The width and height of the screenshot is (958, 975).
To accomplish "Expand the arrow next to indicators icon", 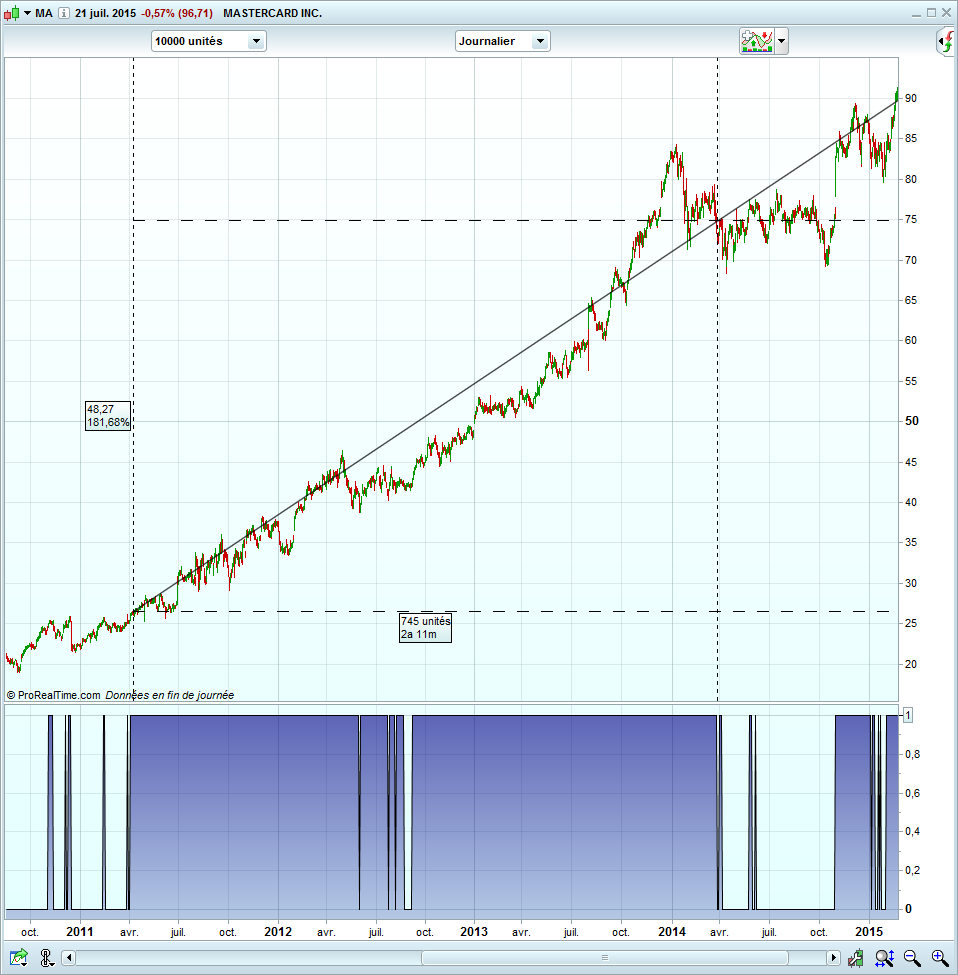I will [781, 41].
